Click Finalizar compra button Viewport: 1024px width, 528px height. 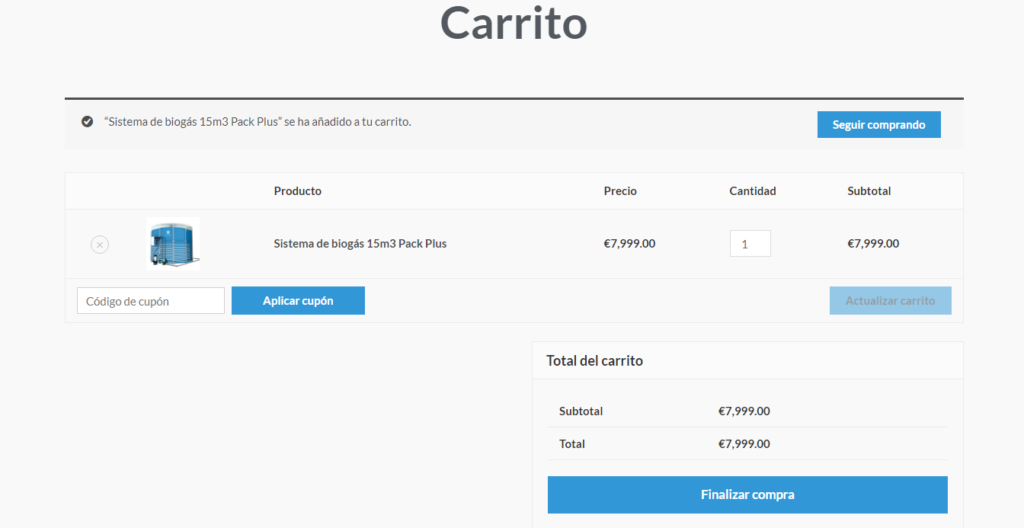click(x=747, y=495)
